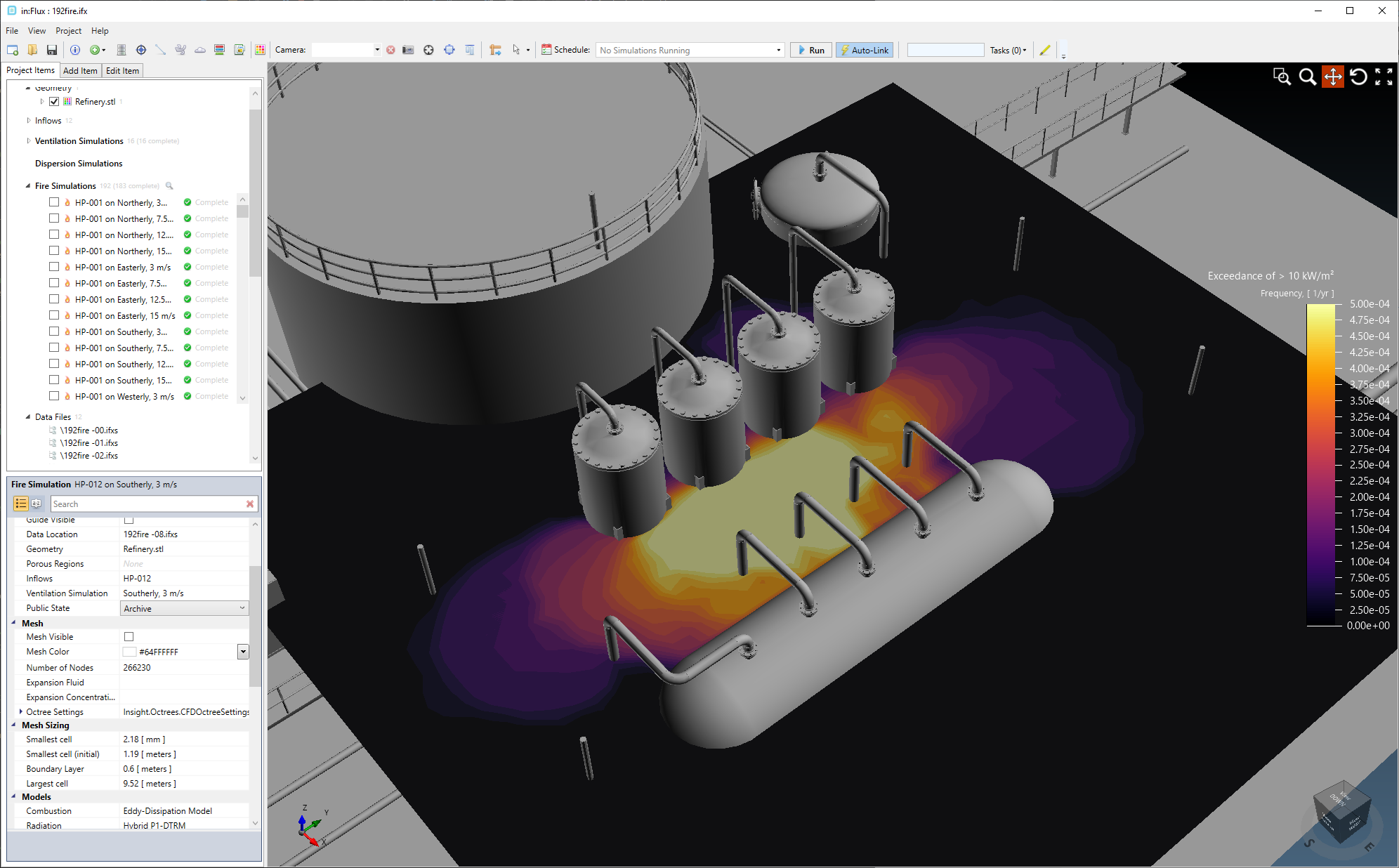The height and width of the screenshot is (868, 1399).
Task: Open the Schedule simulations dropdown
Action: (x=778, y=50)
